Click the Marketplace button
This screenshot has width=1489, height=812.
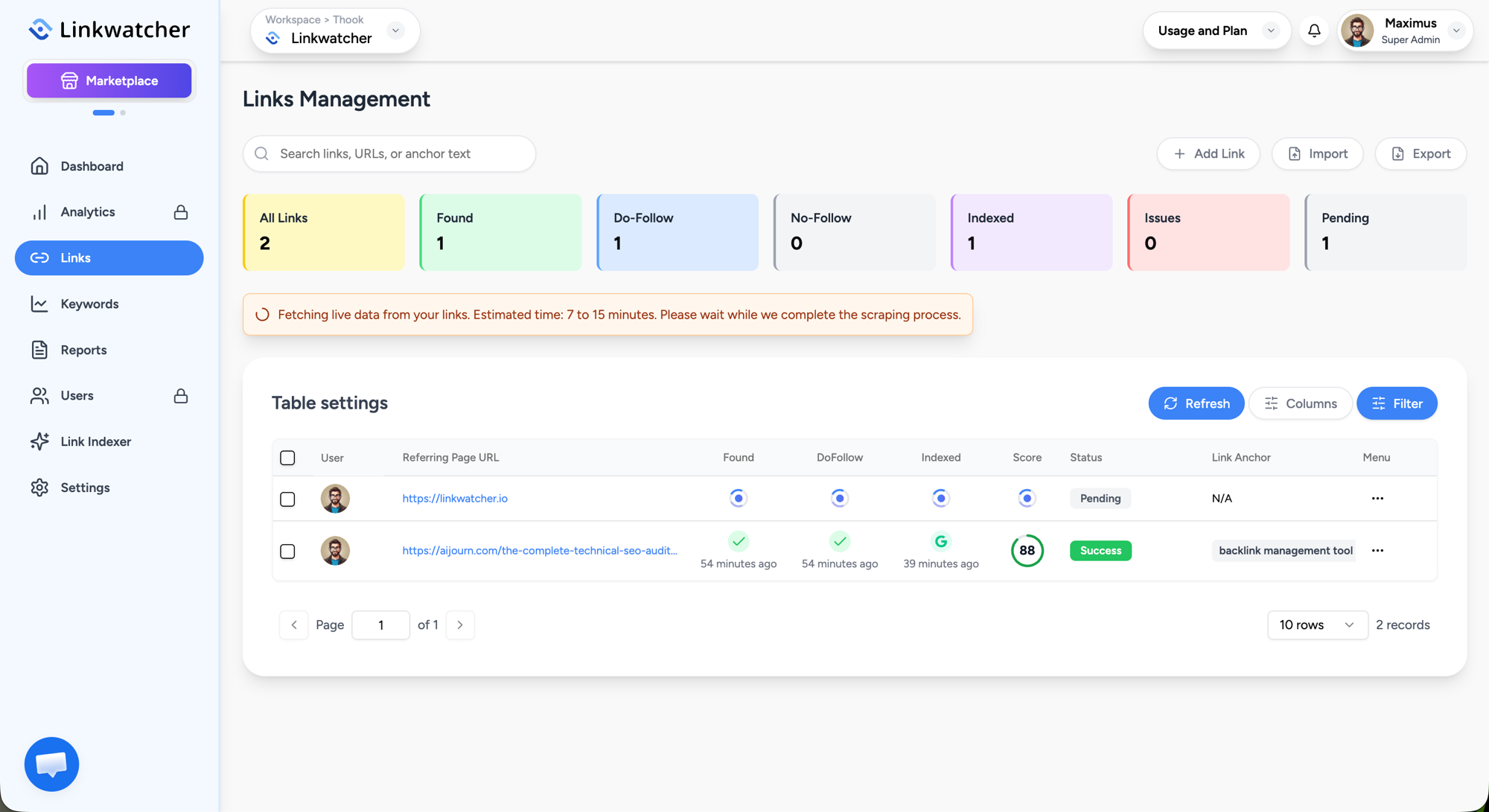tap(109, 80)
